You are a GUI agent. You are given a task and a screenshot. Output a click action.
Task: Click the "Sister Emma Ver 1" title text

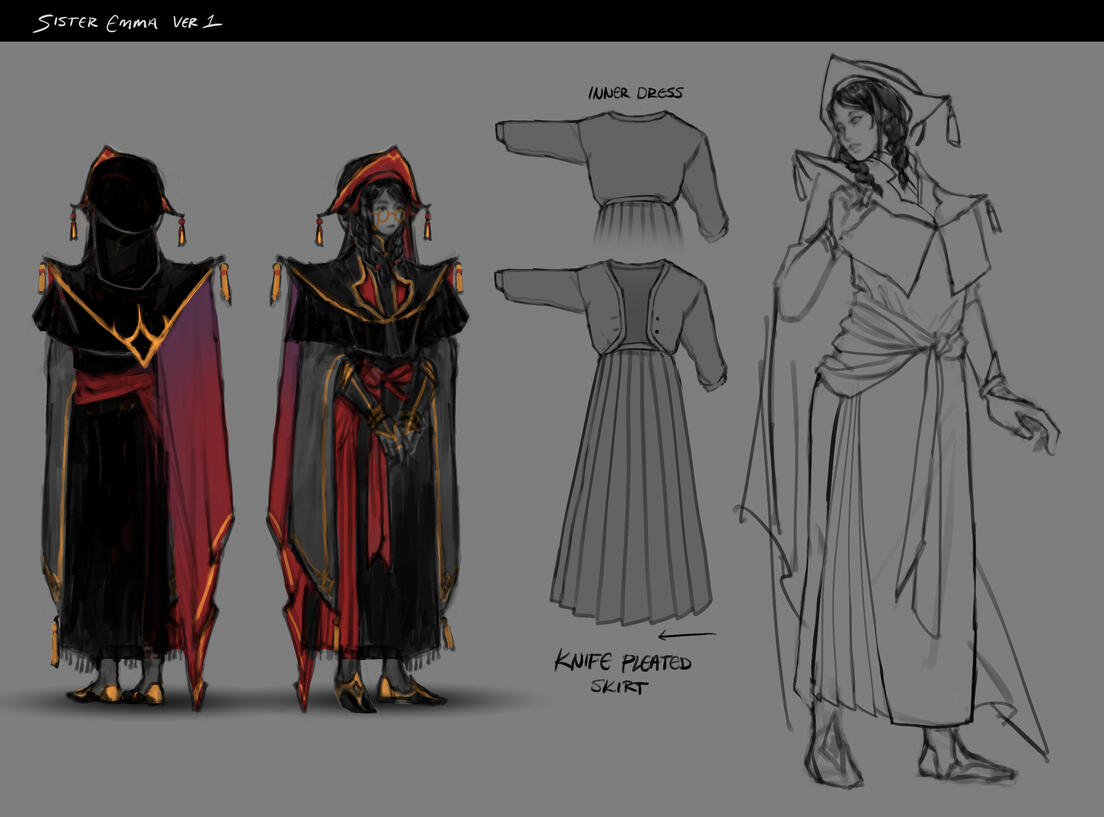tap(127, 22)
